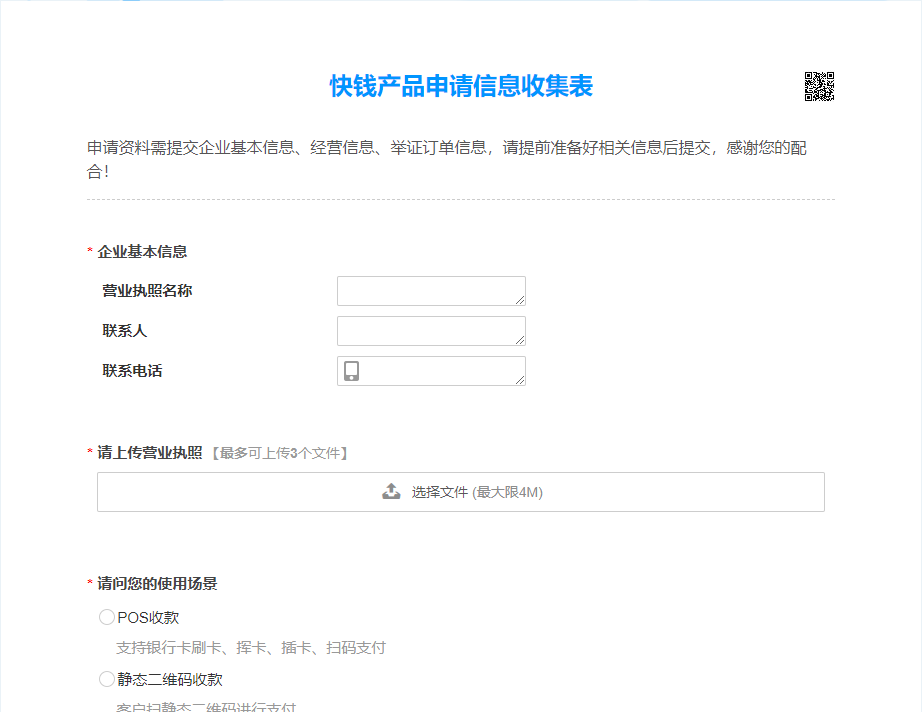Focus the 联系人 input box
Screen dimensions: 922x712
(x=431, y=331)
